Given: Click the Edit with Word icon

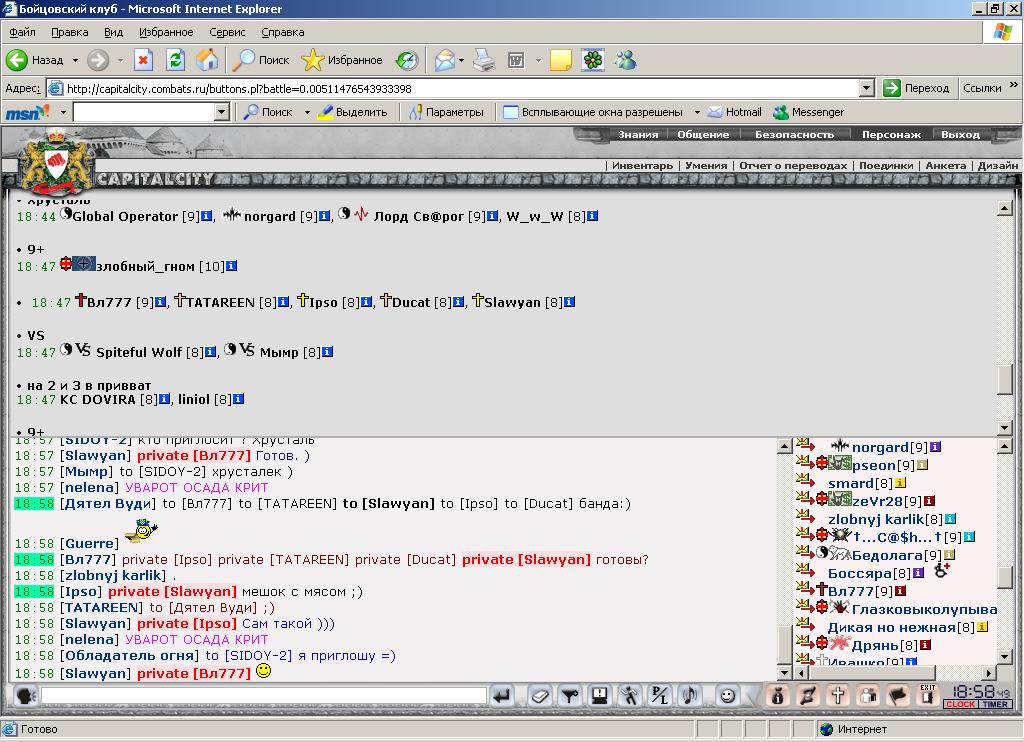Looking at the screenshot, I should coord(516,60).
